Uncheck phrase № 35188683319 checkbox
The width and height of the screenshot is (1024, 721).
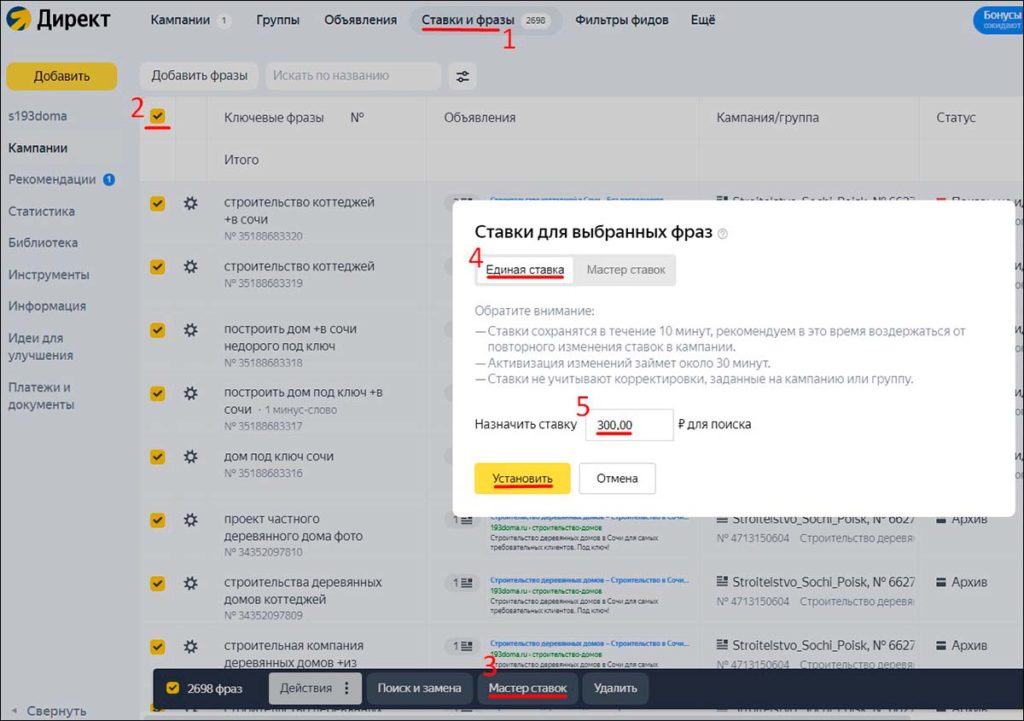pyautogui.click(x=157, y=266)
